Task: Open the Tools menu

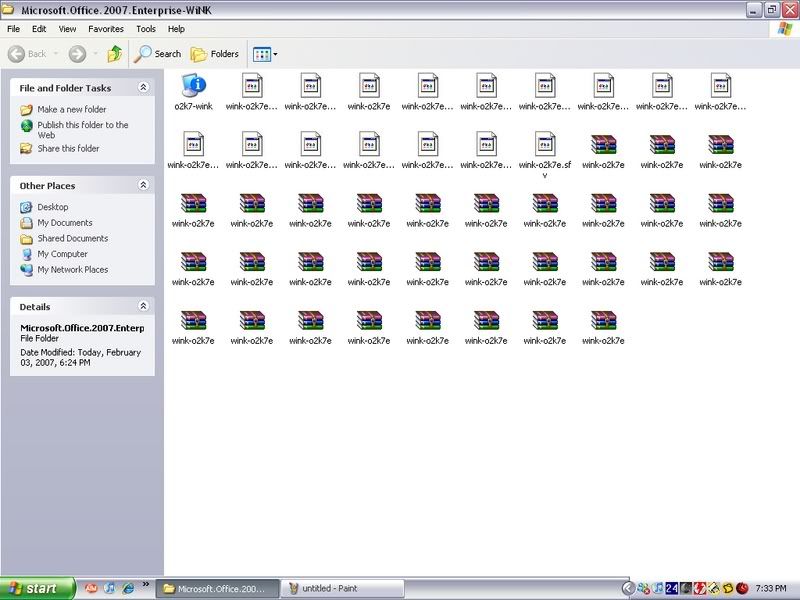Action: [146, 29]
